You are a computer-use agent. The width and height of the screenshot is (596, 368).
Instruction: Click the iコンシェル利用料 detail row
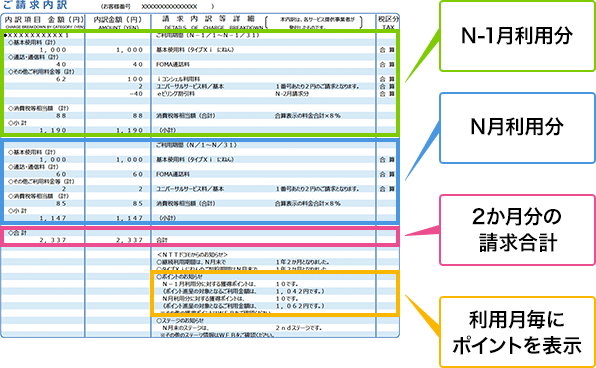178,79
